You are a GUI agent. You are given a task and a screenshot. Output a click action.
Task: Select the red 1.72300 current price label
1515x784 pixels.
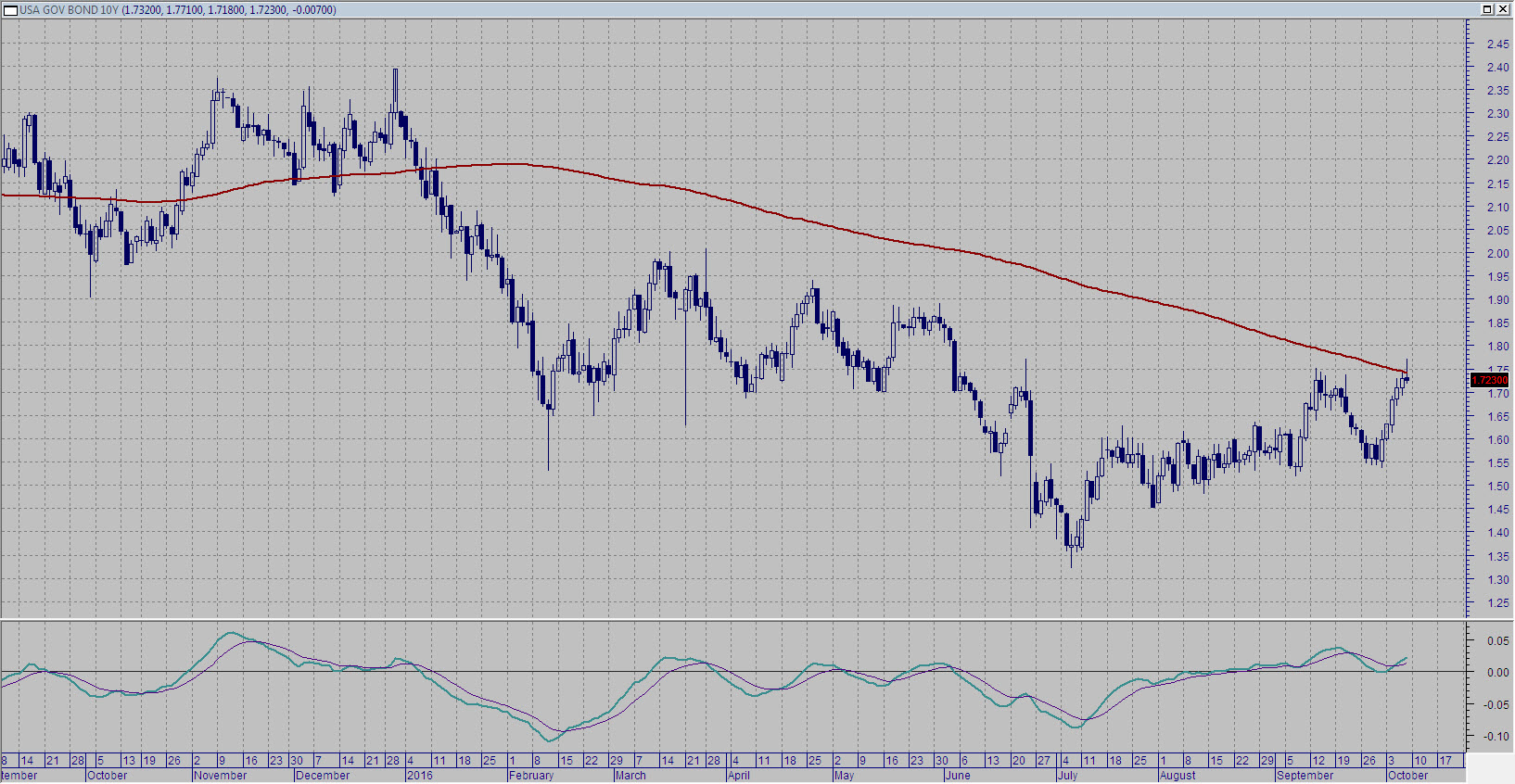click(1490, 380)
